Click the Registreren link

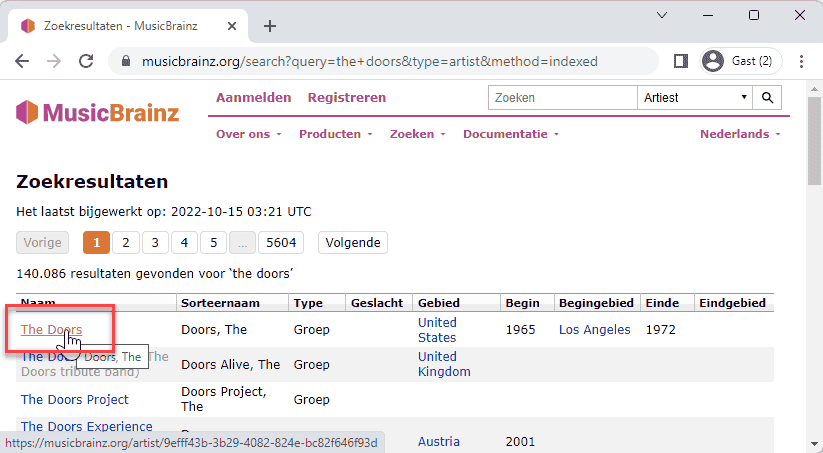pos(347,98)
